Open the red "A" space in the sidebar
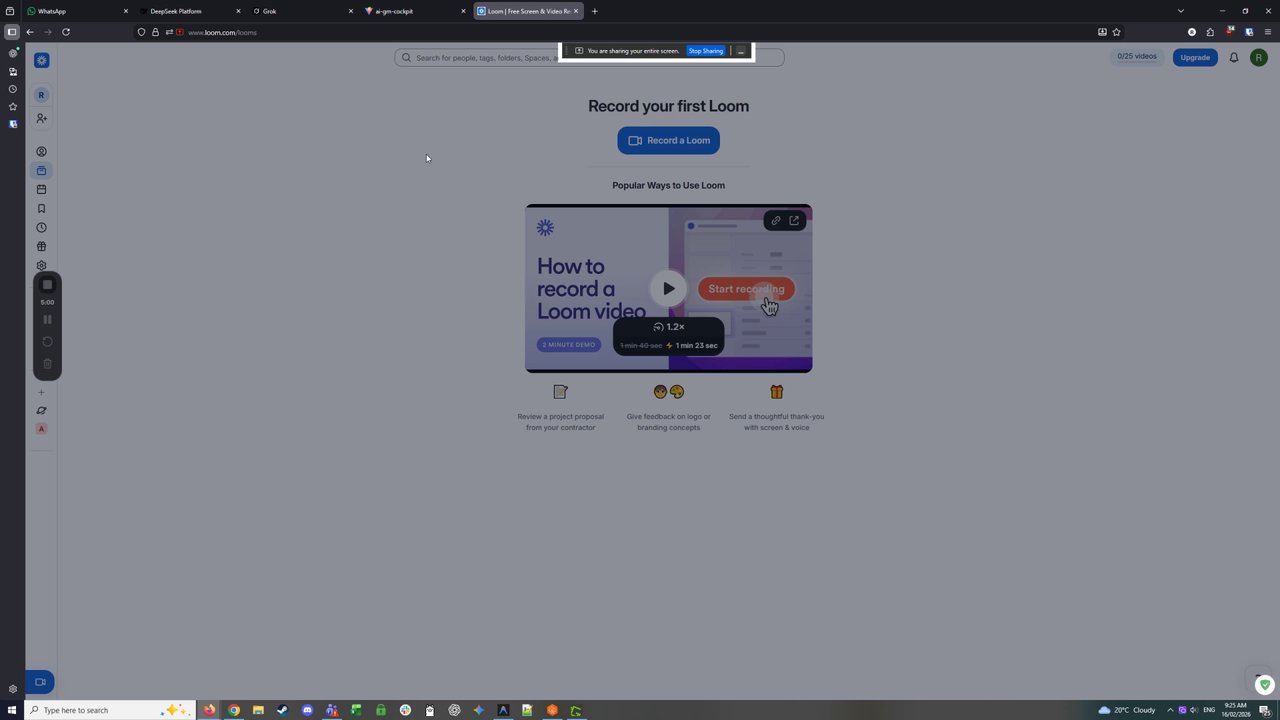Image resolution: width=1280 pixels, height=720 pixels. click(41, 429)
